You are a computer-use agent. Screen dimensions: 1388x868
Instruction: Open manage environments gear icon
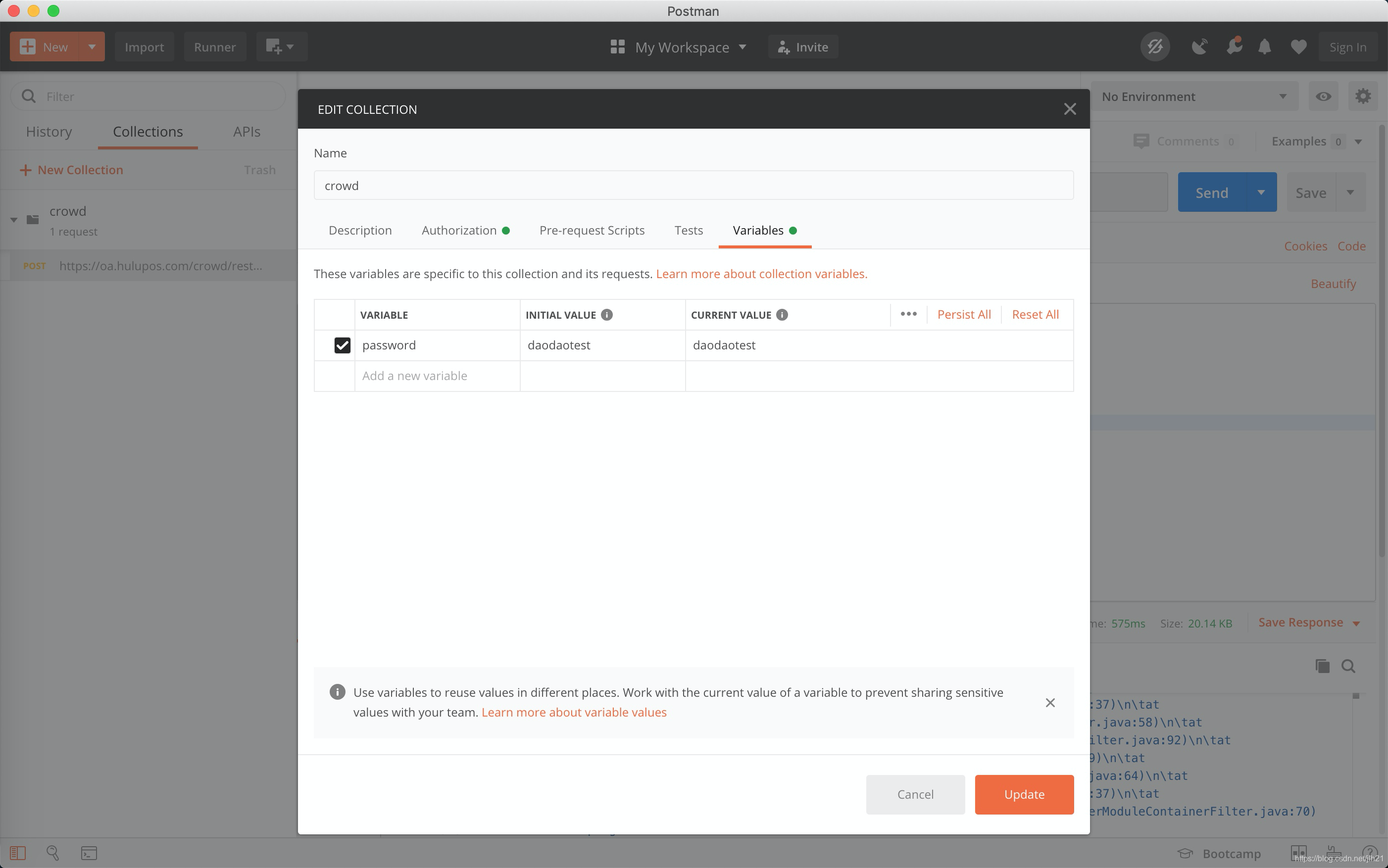click(x=1363, y=96)
